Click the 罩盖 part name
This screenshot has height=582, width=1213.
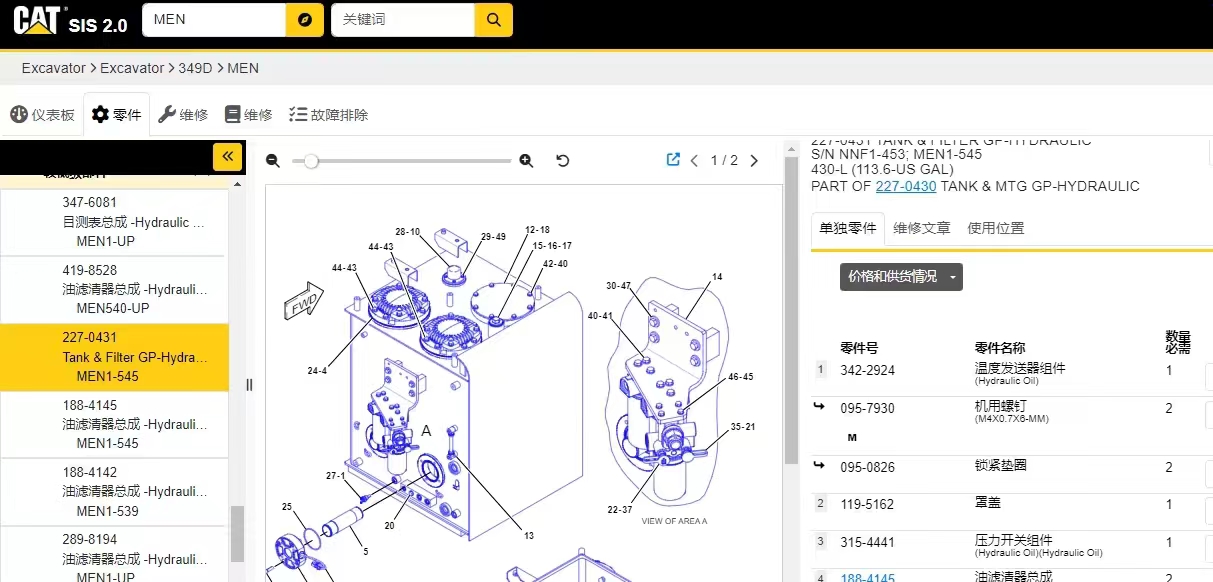988,503
